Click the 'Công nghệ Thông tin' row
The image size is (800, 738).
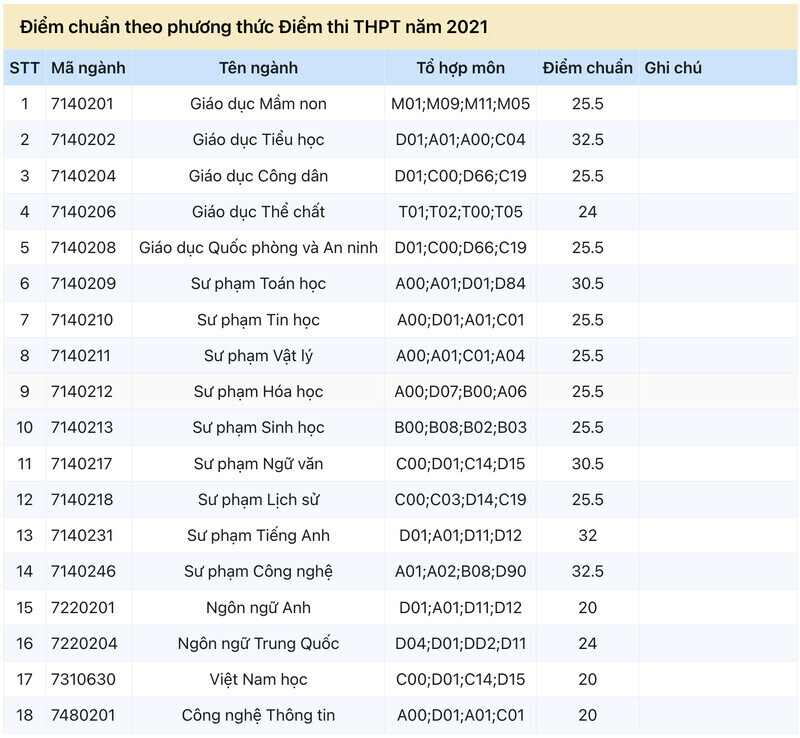(400, 715)
